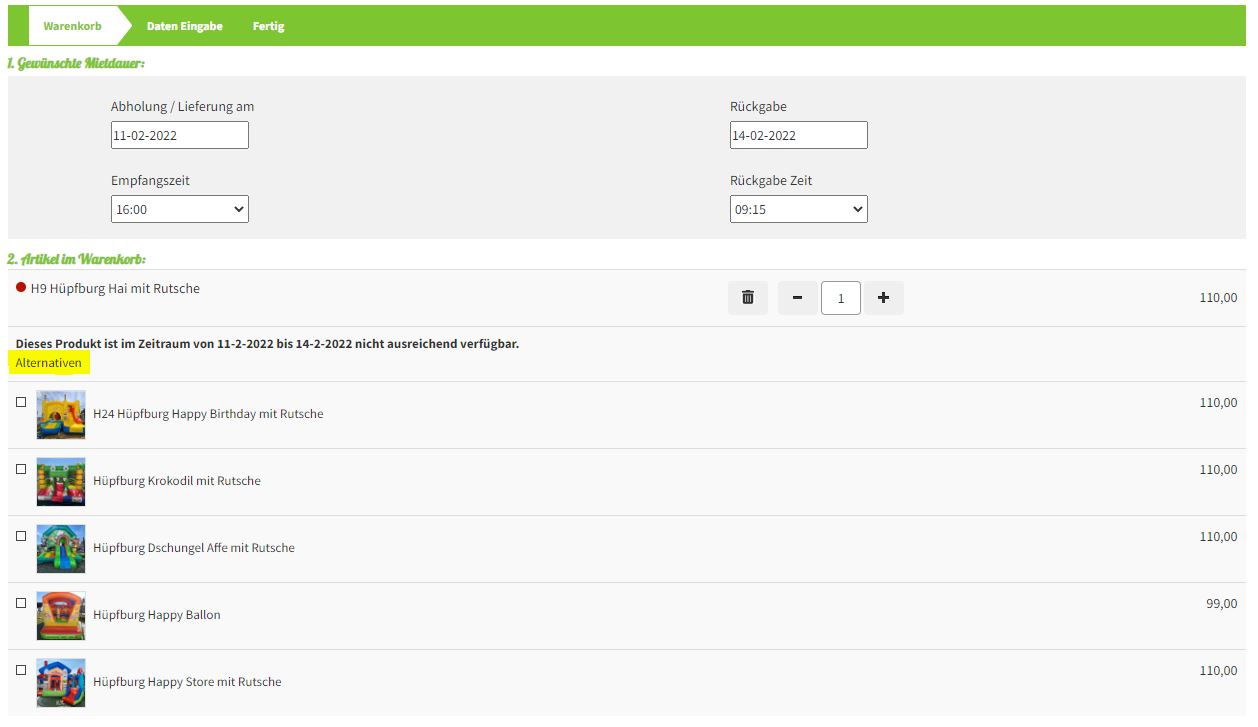Click the Abholung / Lieferung date field

point(179,135)
